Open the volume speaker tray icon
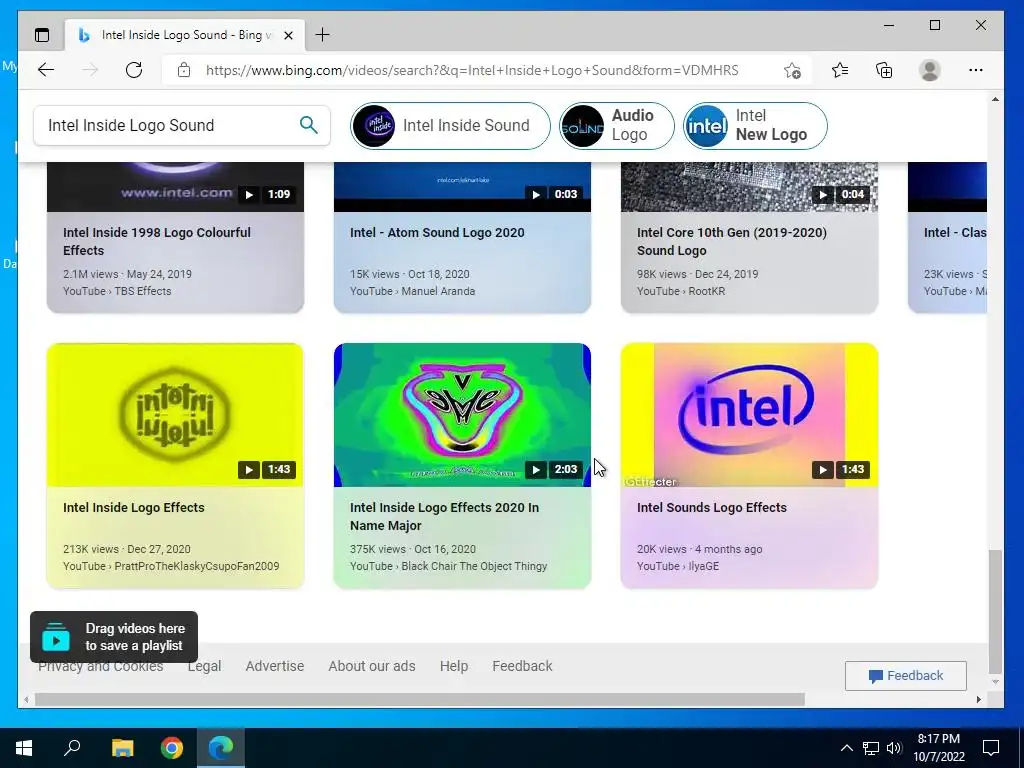 tap(894, 748)
